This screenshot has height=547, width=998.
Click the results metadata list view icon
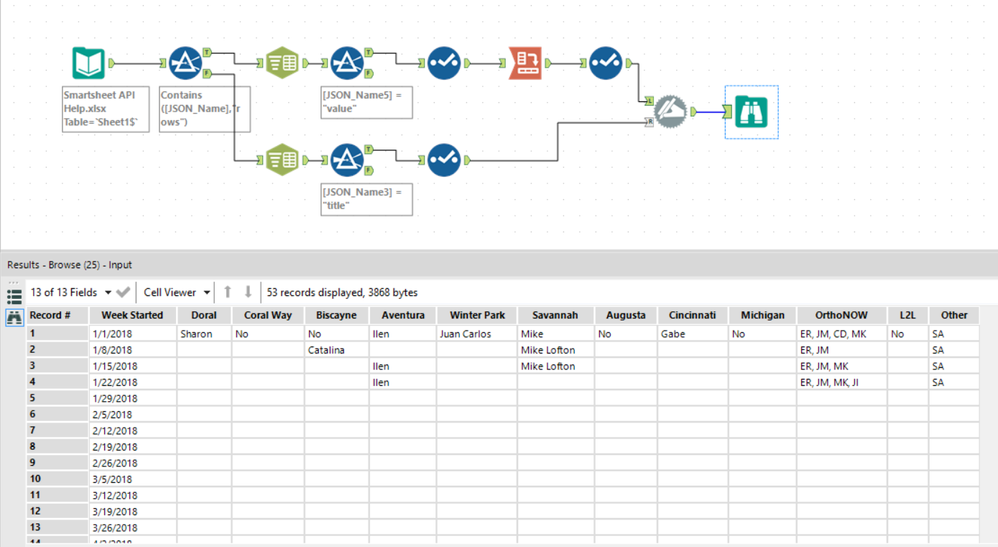pyautogui.click(x=14, y=296)
